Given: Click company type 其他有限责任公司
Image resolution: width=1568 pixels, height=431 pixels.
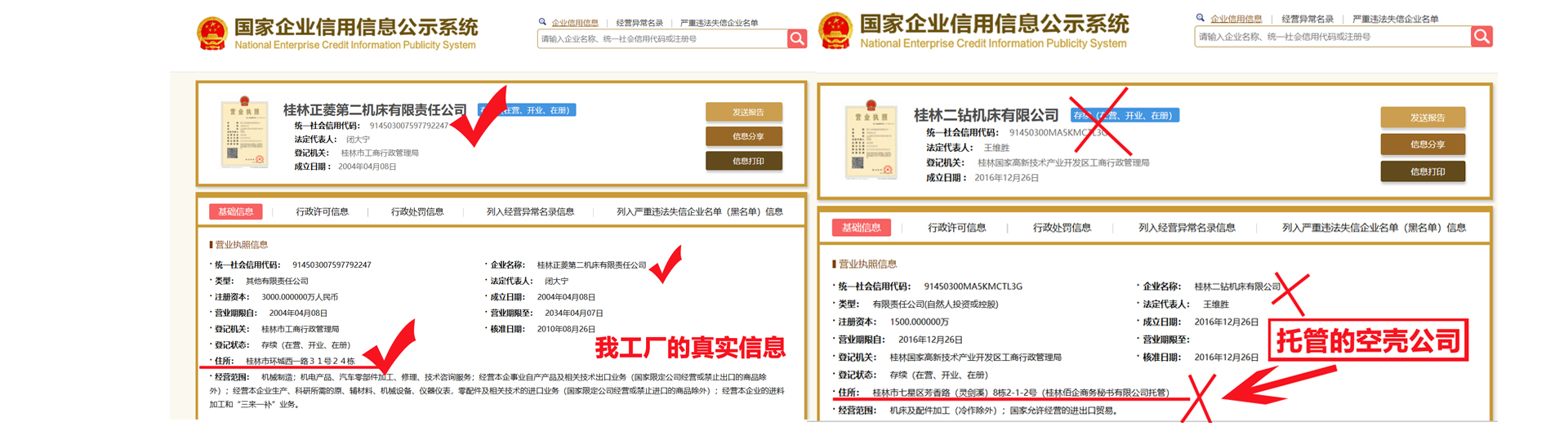Looking at the screenshot, I should click(277, 281).
